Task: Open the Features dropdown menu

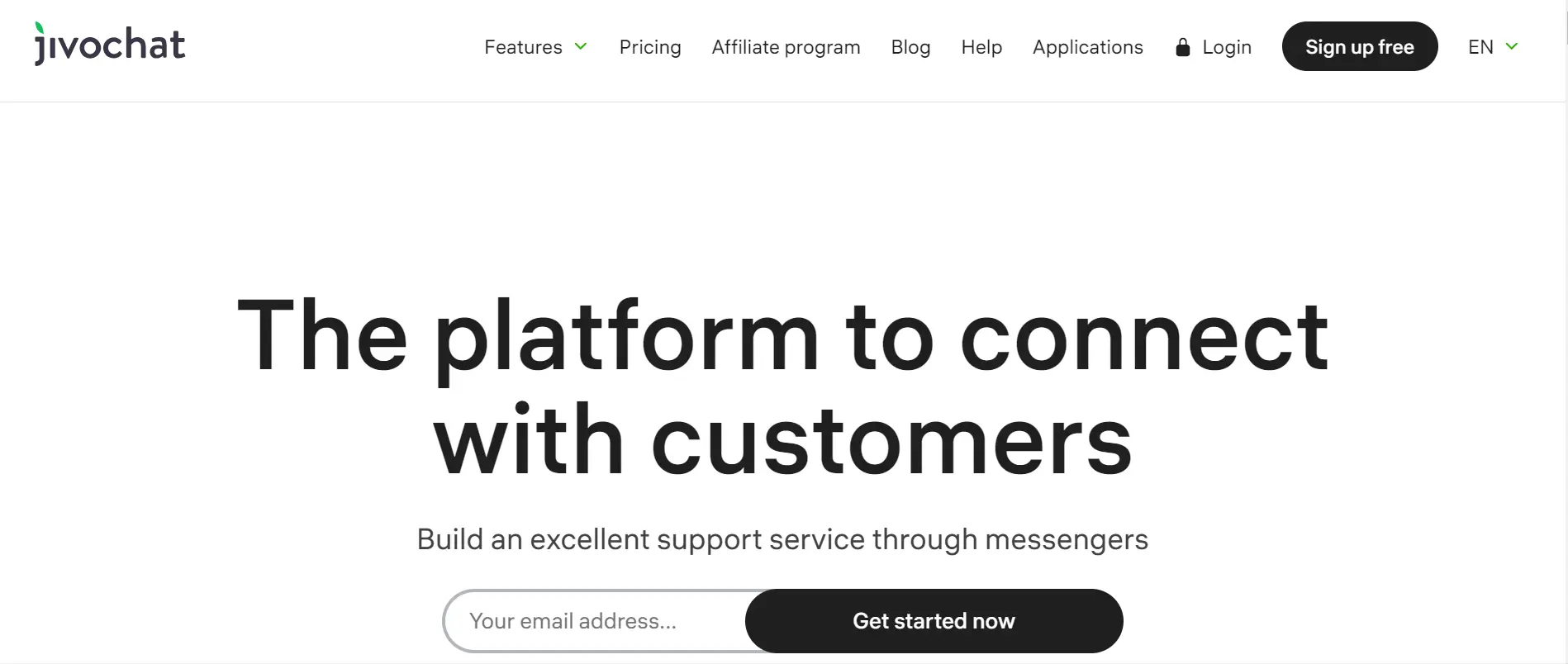Action: click(x=523, y=47)
